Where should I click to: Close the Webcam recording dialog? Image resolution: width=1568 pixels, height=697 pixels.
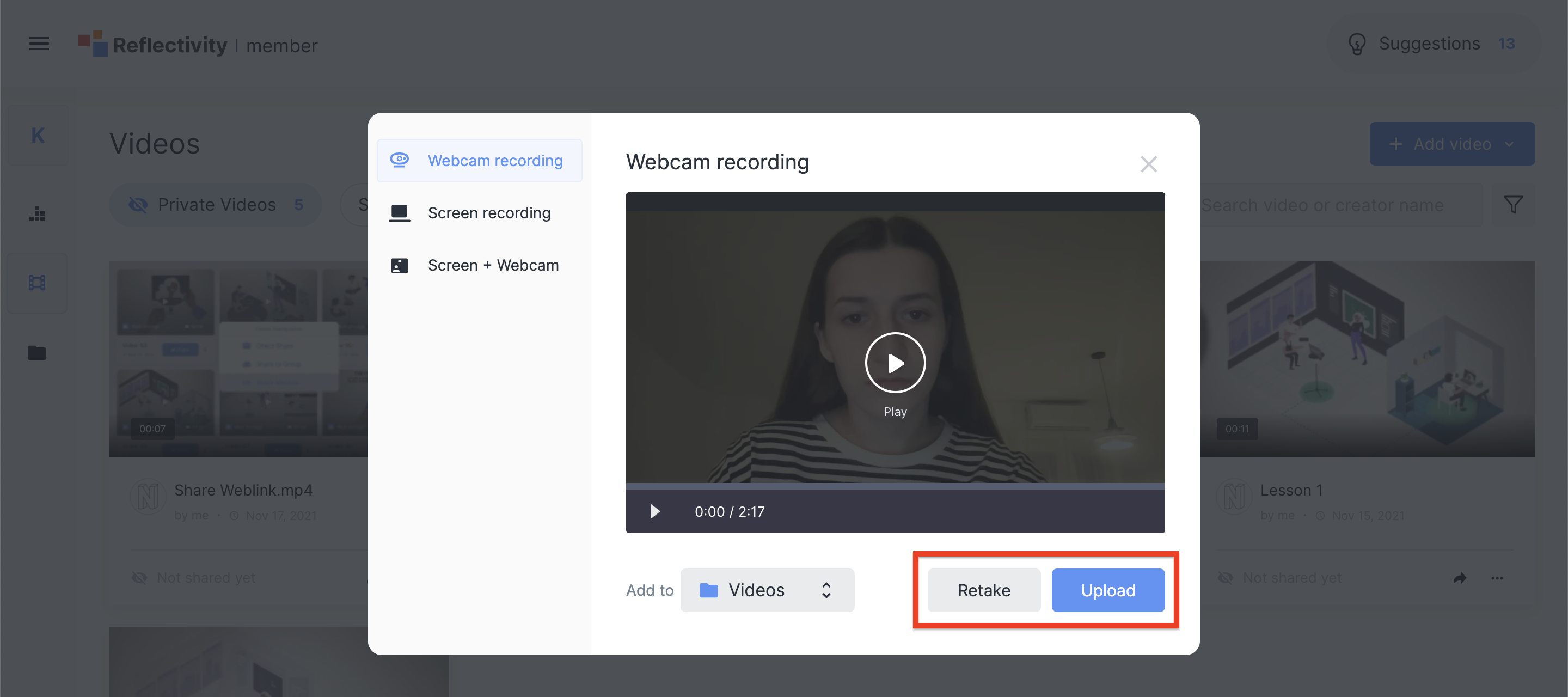pos(1149,164)
